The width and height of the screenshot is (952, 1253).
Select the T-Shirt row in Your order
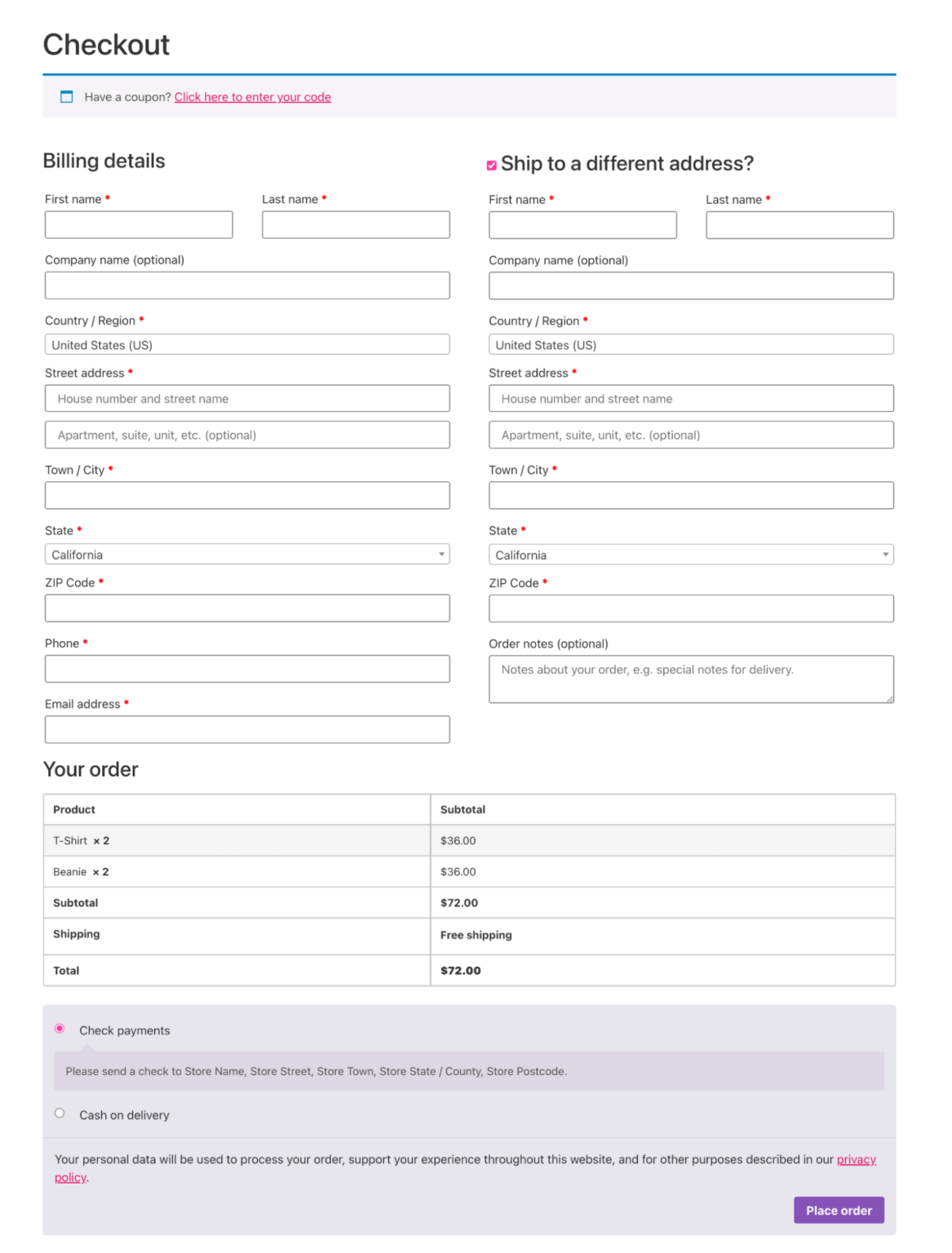point(245,839)
